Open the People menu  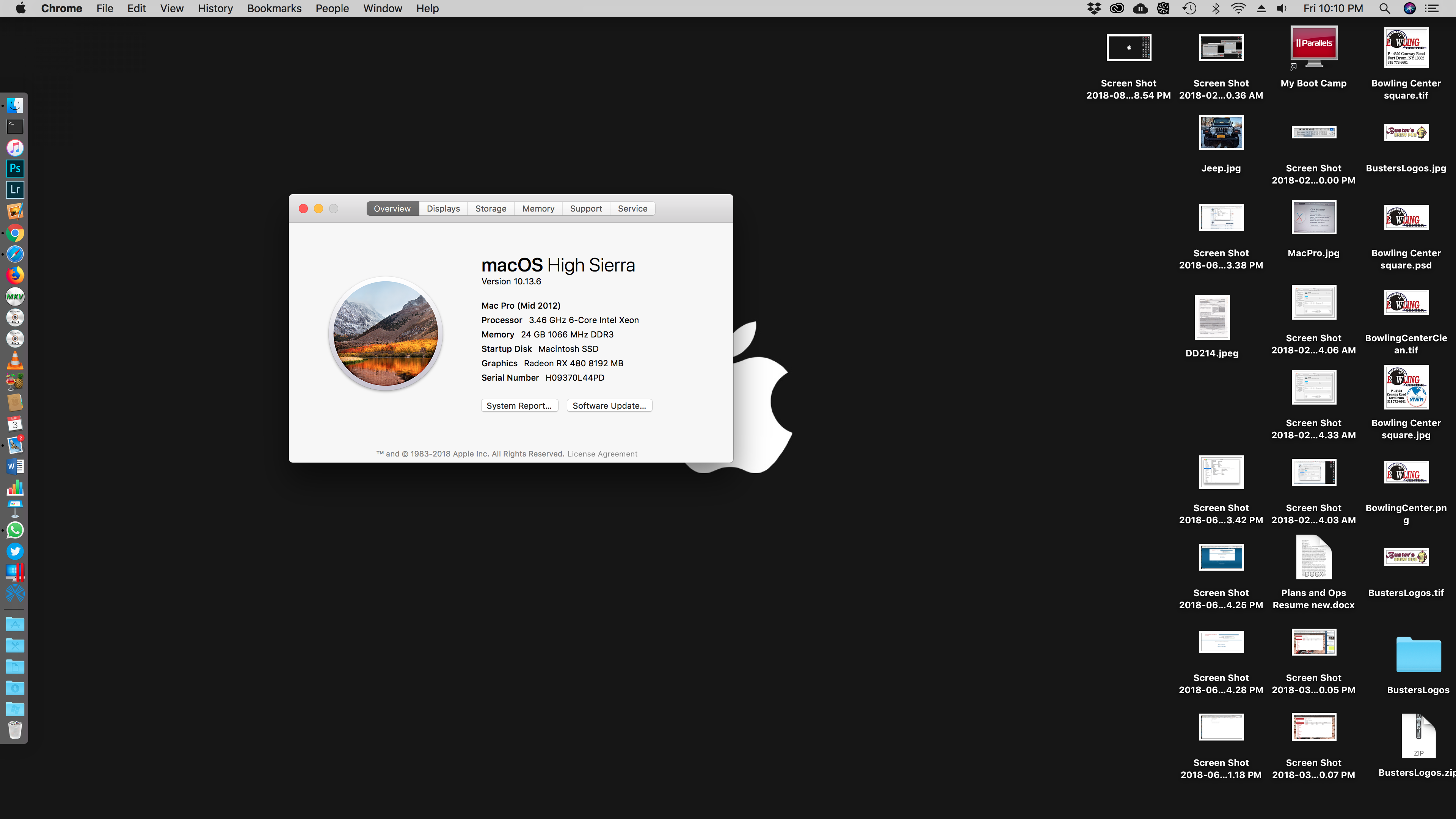(x=333, y=8)
